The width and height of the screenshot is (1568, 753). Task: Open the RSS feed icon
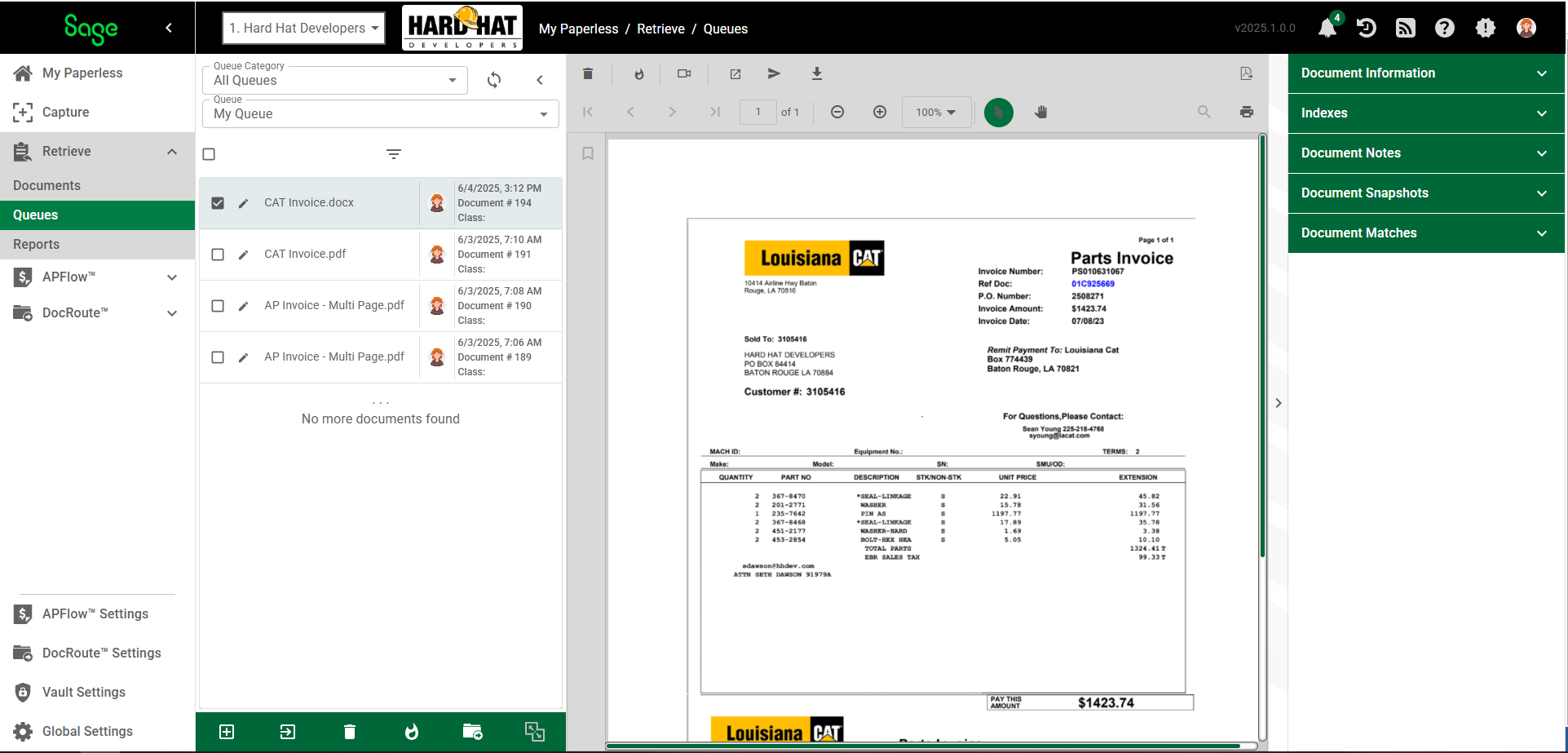click(x=1406, y=28)
